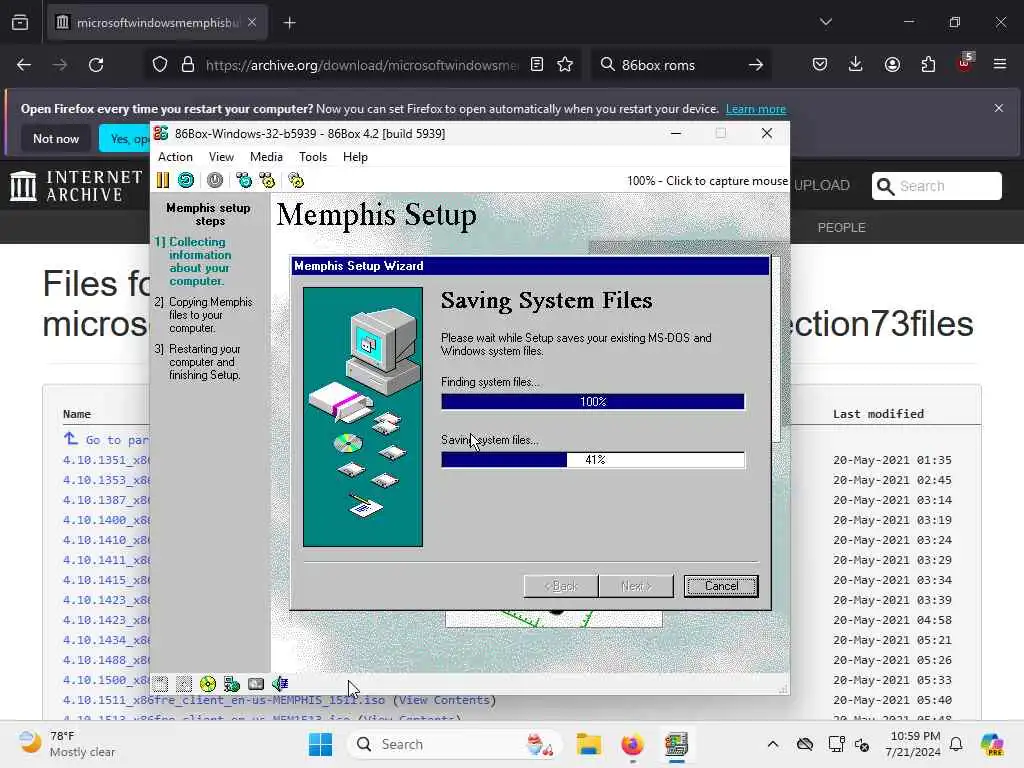The width and height of the screenshot is (1024, 768).
Task: Open 86Box Help menu
Action: coord(355,157)
